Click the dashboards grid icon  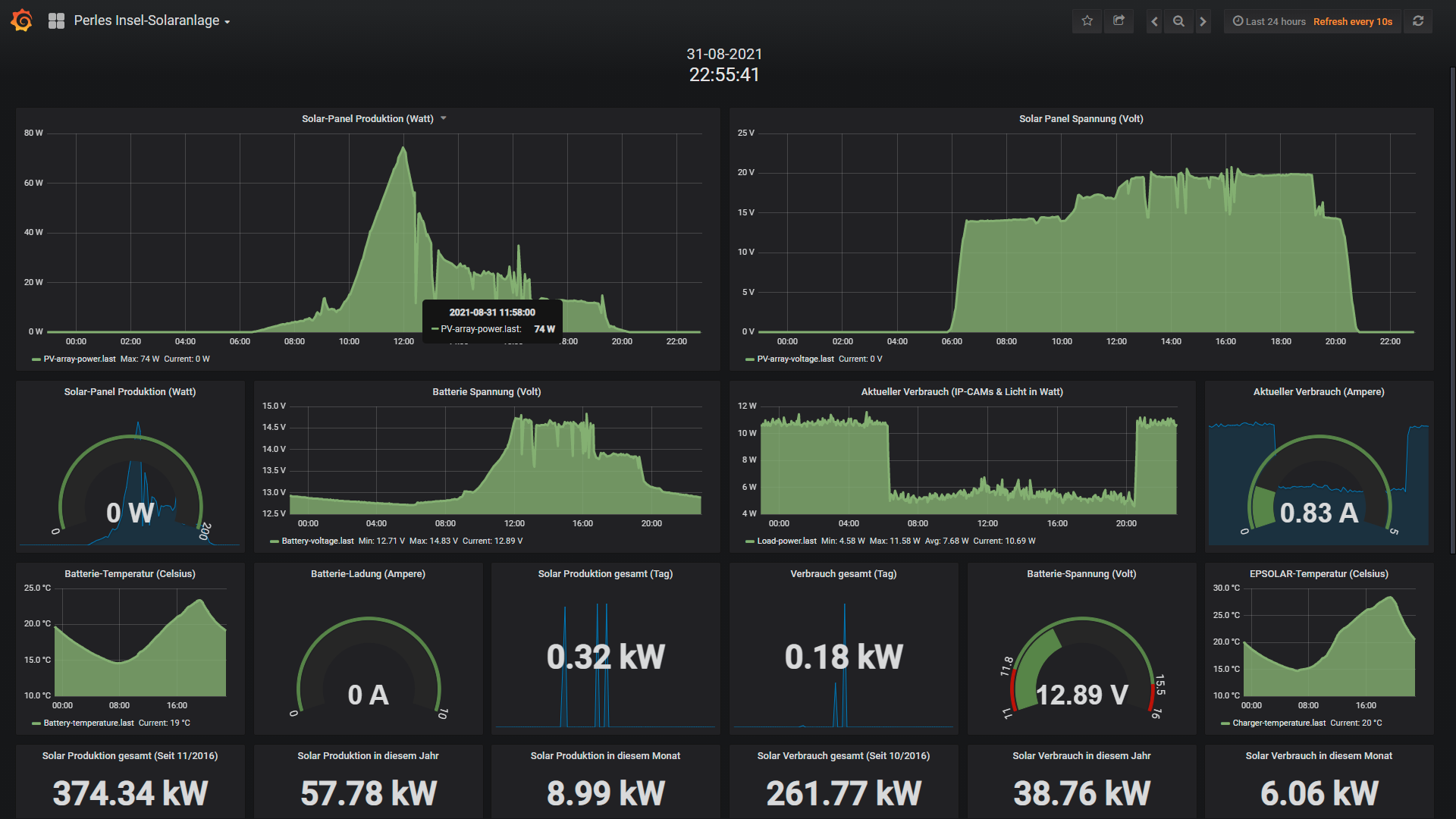click(x=56, y=21)
